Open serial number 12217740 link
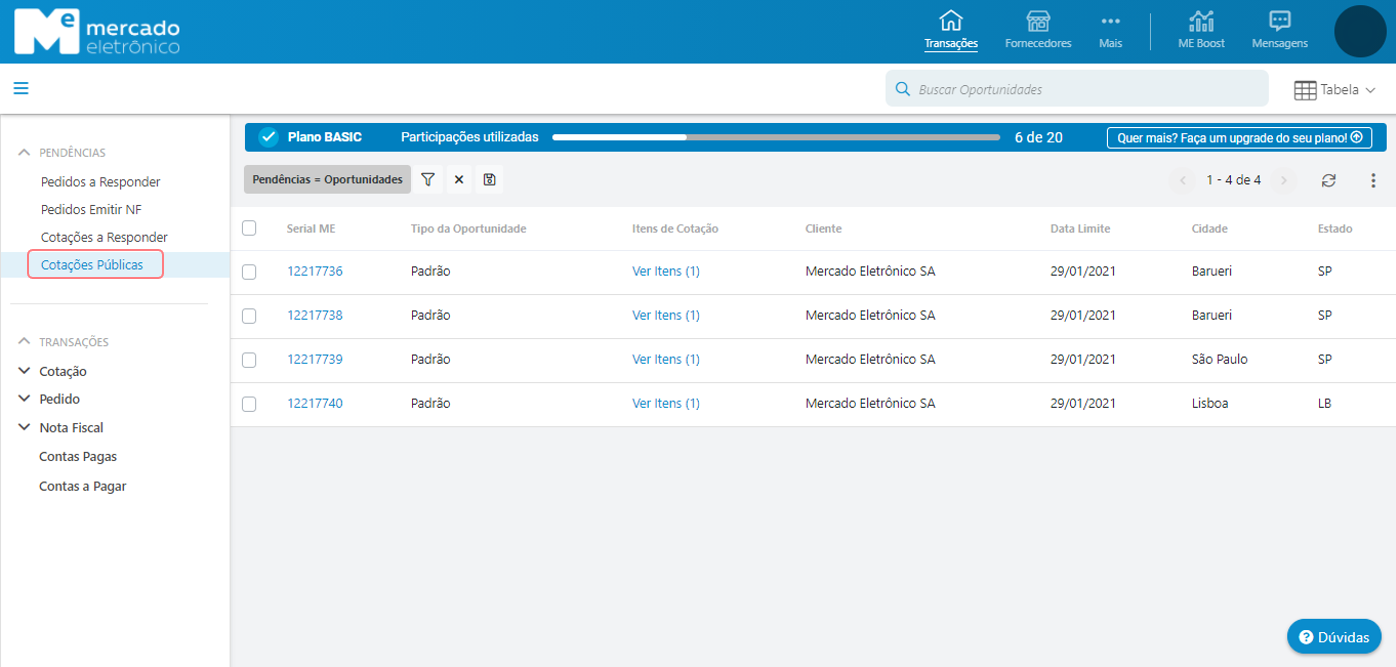Viewport: 1396px width, 667px height. coord(315,403)
